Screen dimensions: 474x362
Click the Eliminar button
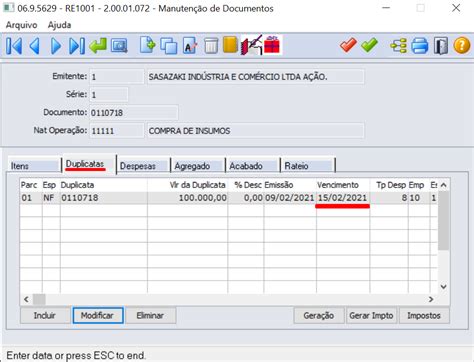[x=150, y=315]
